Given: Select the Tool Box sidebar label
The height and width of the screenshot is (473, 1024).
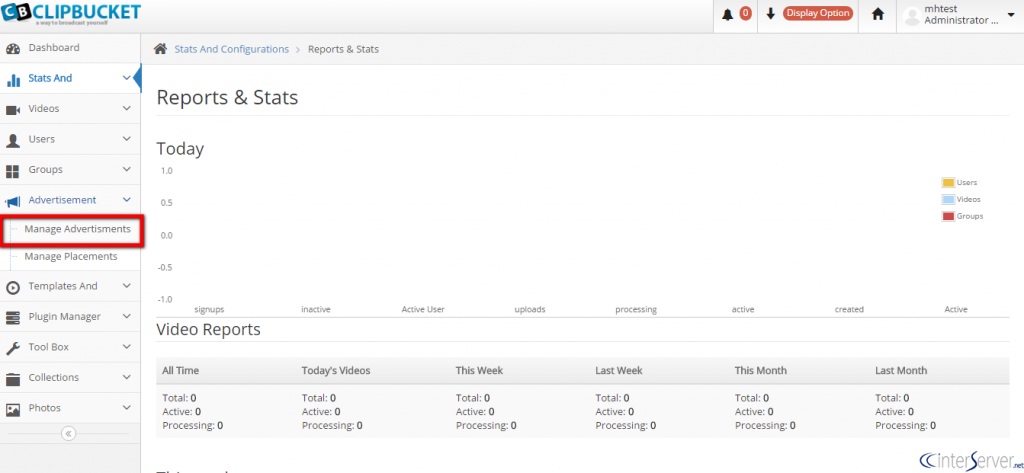Looking at the screenshot, I should coord(48,347).
